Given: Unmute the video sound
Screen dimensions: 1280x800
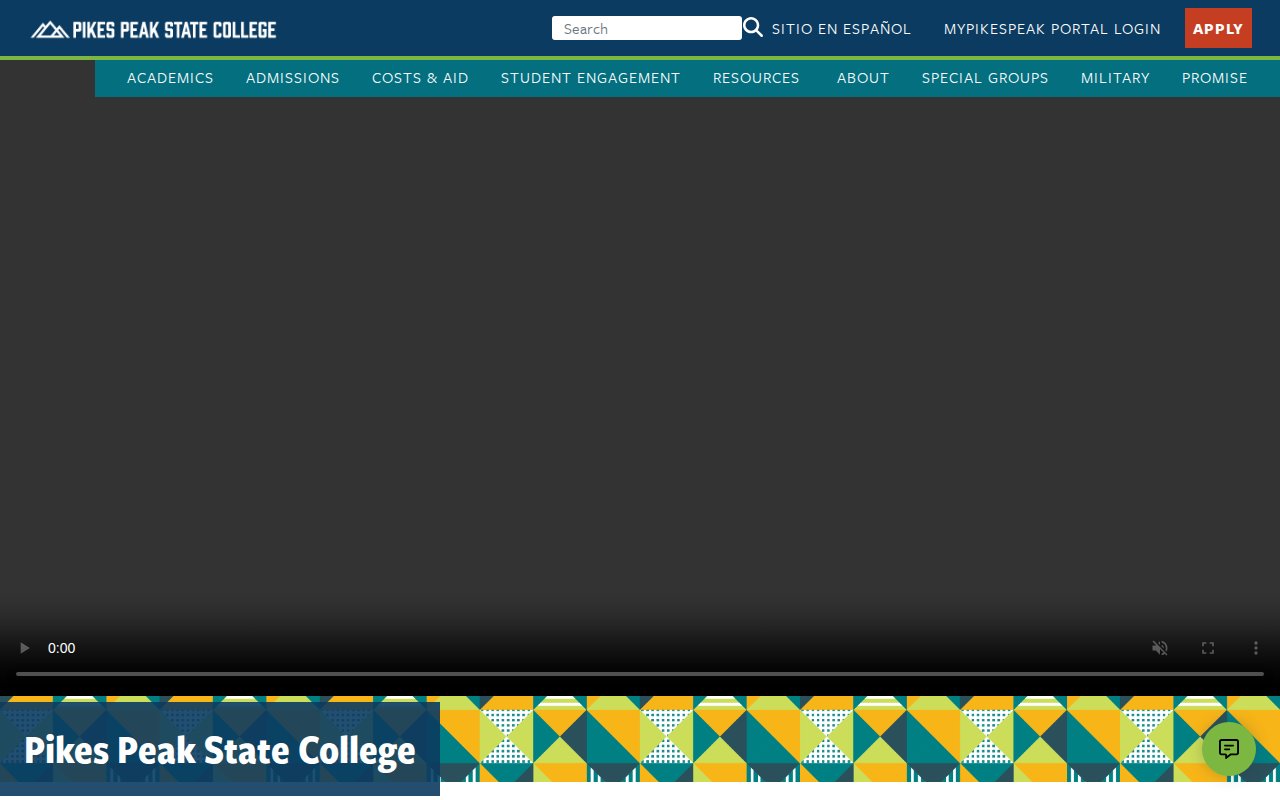Looking at the screenshot, I should pyautogui.click(x=1160, y=648).
